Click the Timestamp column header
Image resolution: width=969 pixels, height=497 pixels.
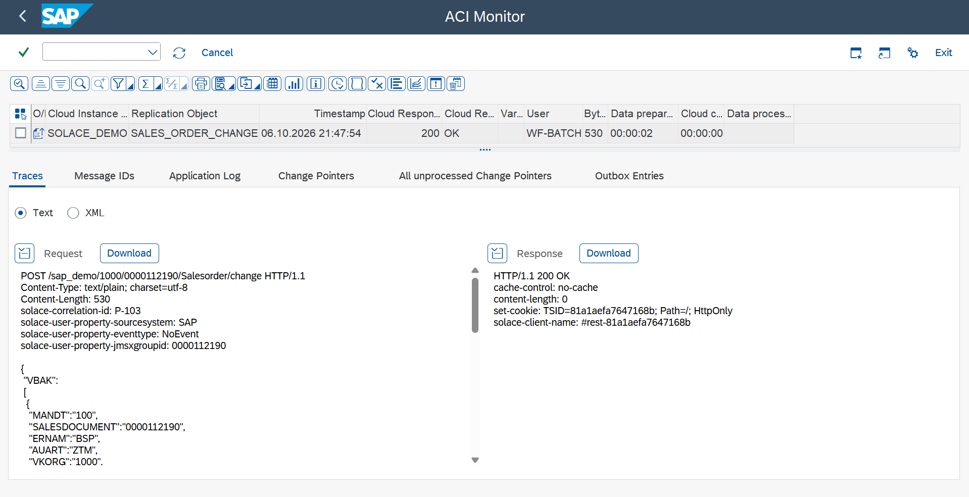click(313, 114)
